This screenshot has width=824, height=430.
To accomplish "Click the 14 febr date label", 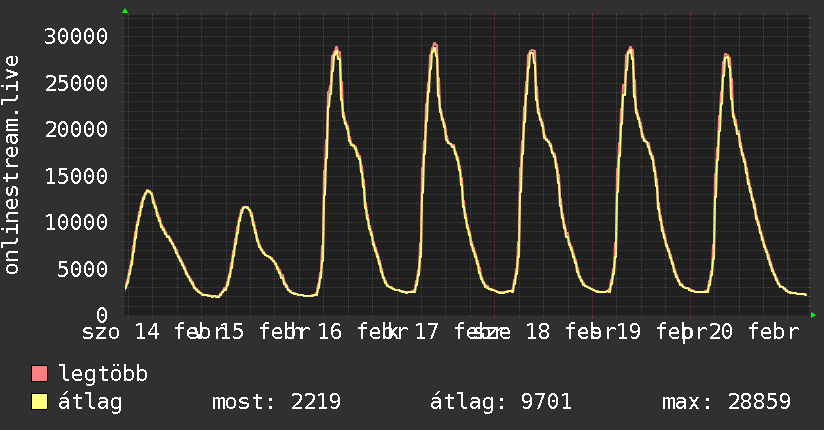I will click(178, 332).
